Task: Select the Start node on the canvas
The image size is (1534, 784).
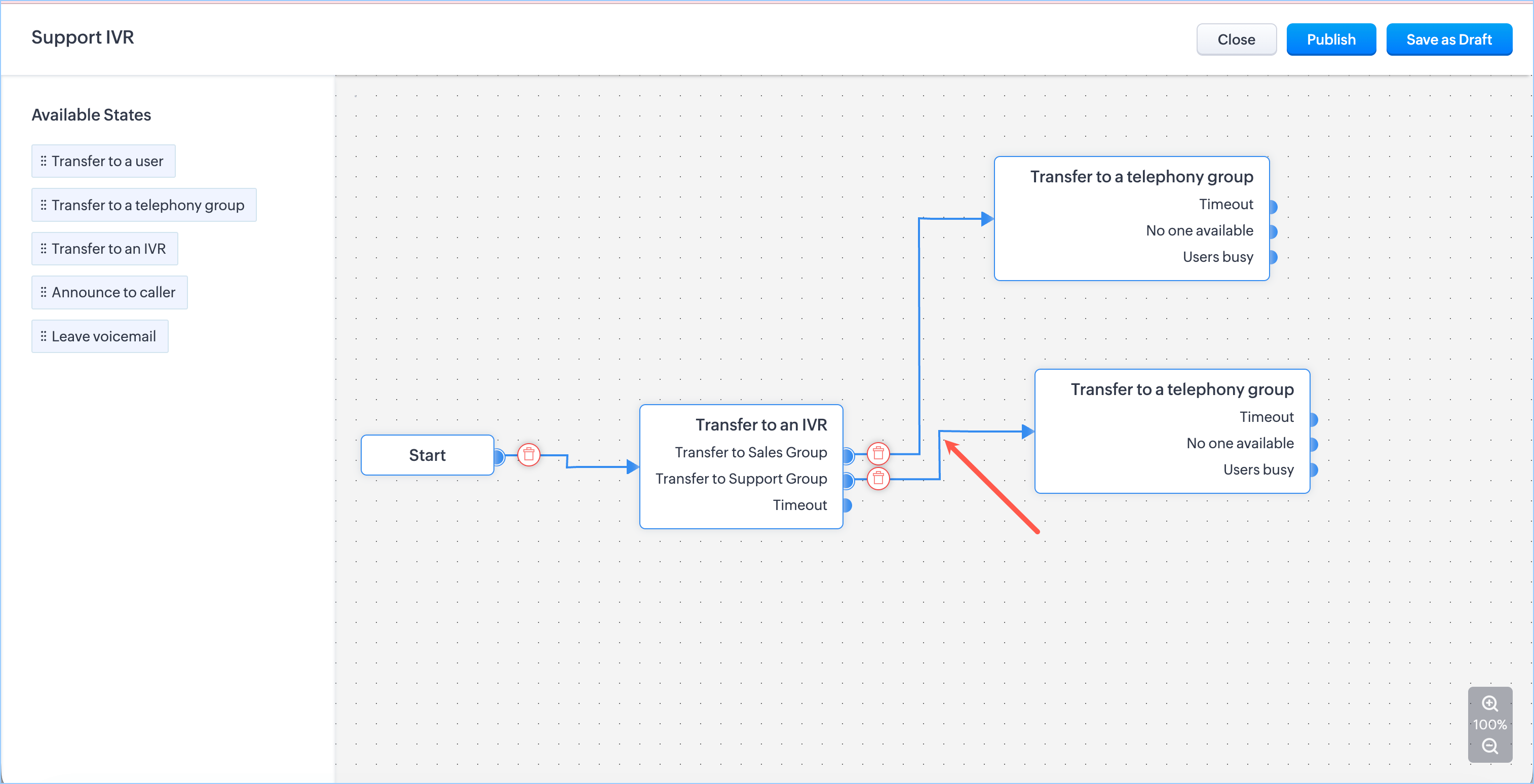Action: pos(427,455)
